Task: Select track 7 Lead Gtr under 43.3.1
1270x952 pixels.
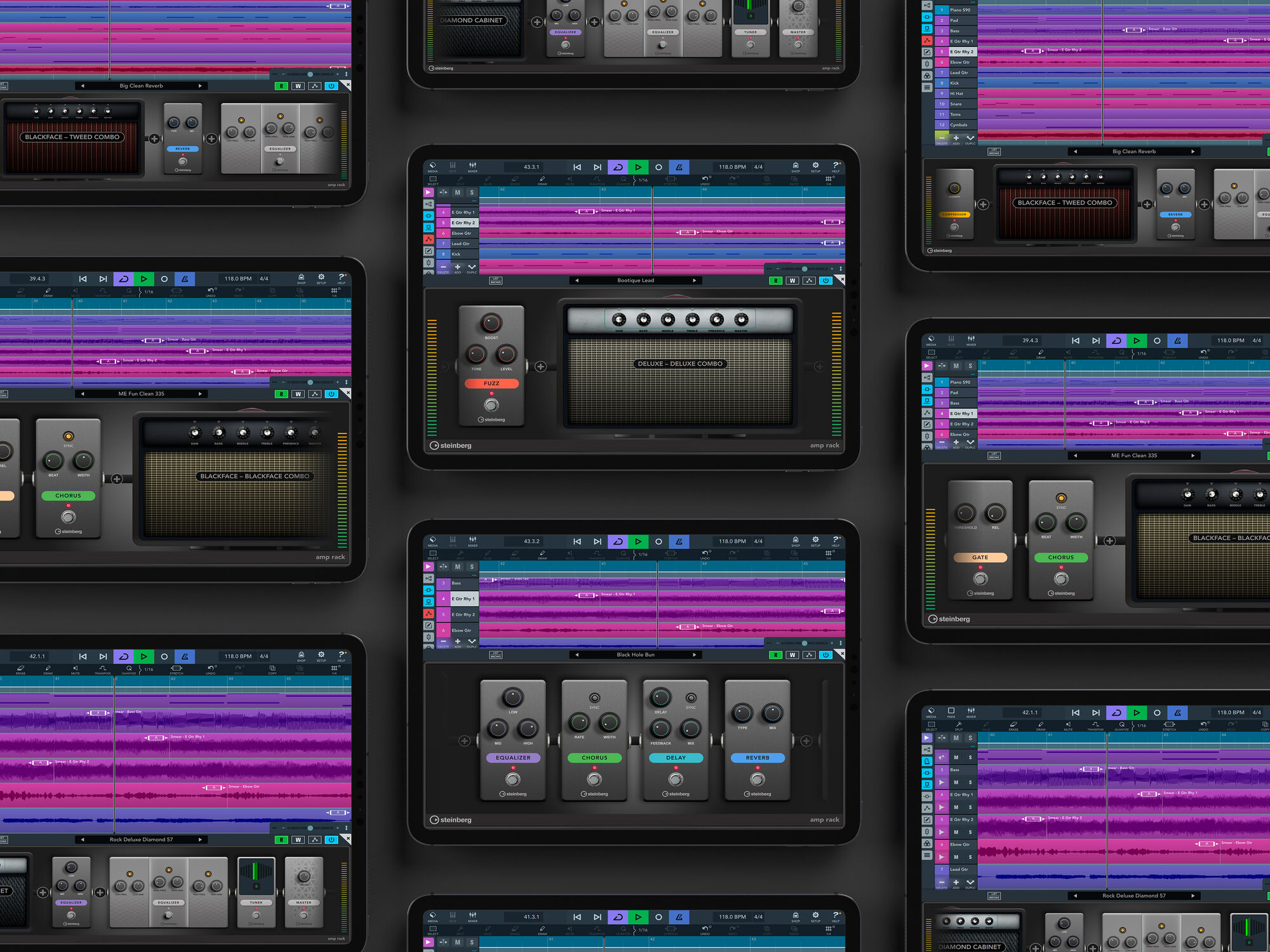Action: pos(460,244)
